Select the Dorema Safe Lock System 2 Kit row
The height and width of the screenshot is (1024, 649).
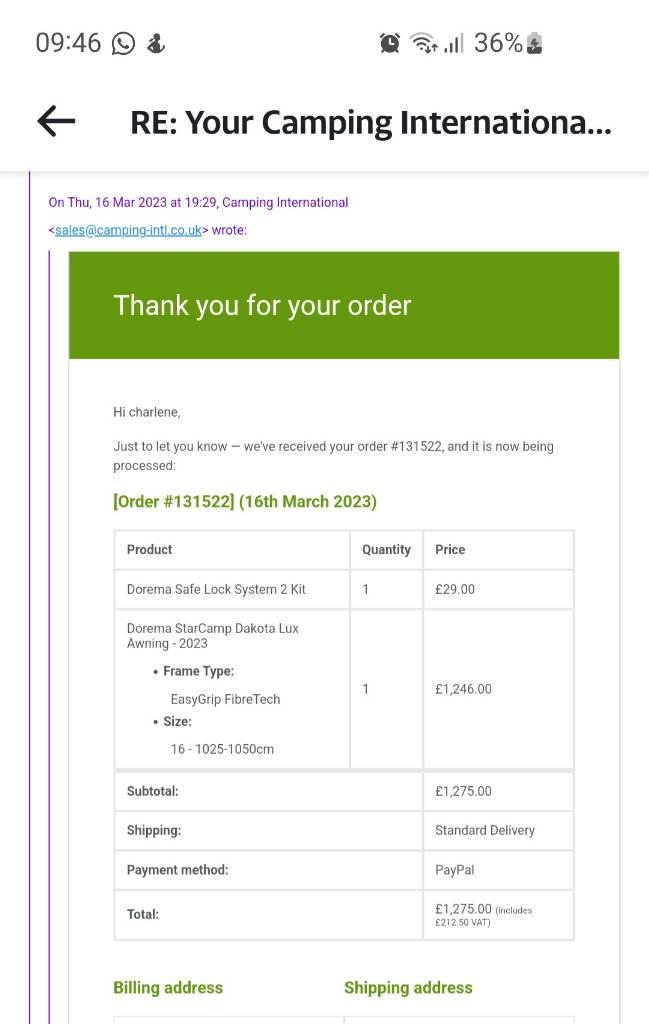pos(344,589)
